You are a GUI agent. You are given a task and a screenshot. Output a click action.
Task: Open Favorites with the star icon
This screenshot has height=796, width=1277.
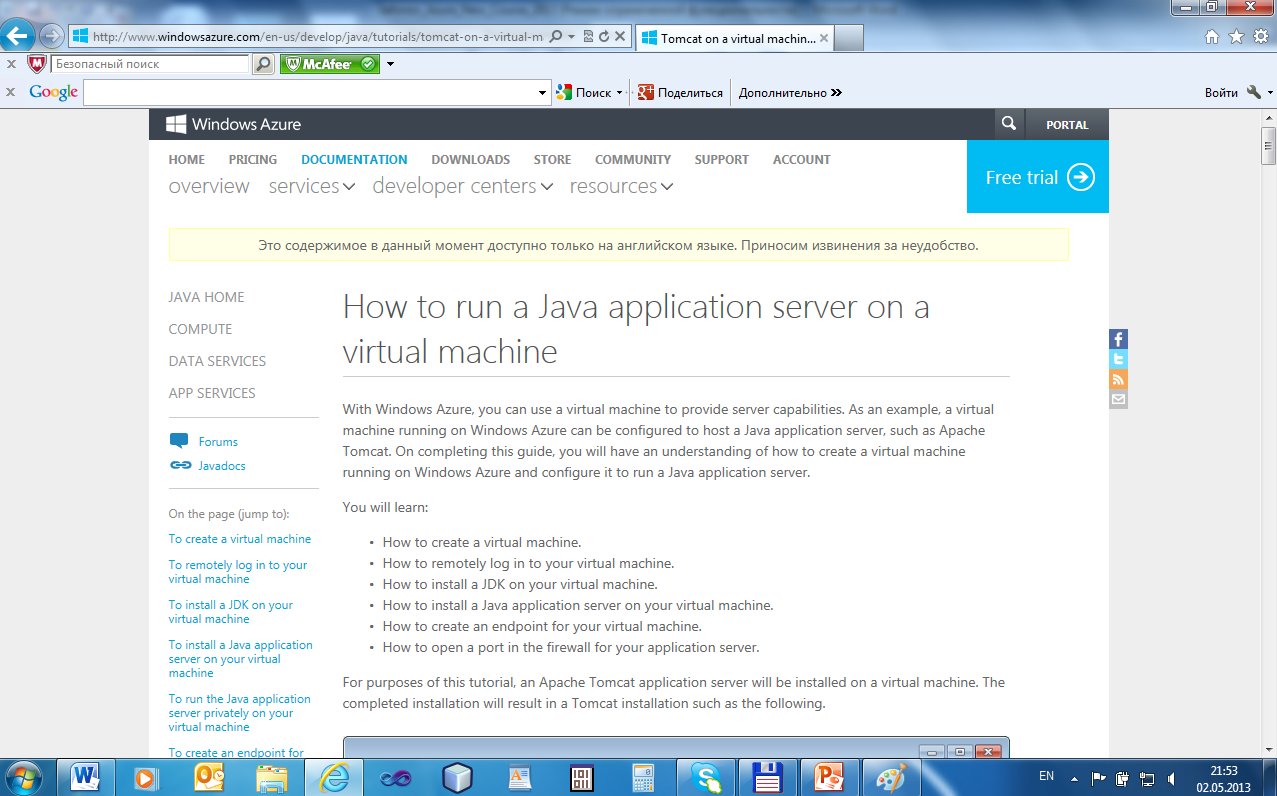[x=1236, y=37]
